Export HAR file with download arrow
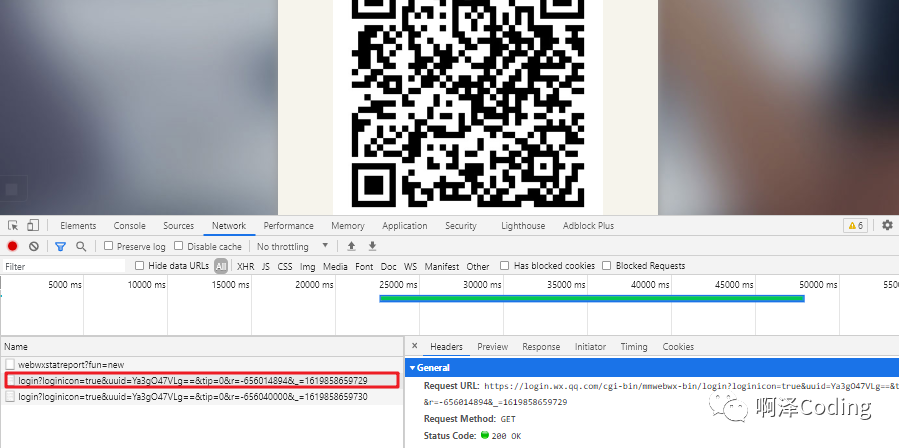899x448 pixels. [372, 246]
